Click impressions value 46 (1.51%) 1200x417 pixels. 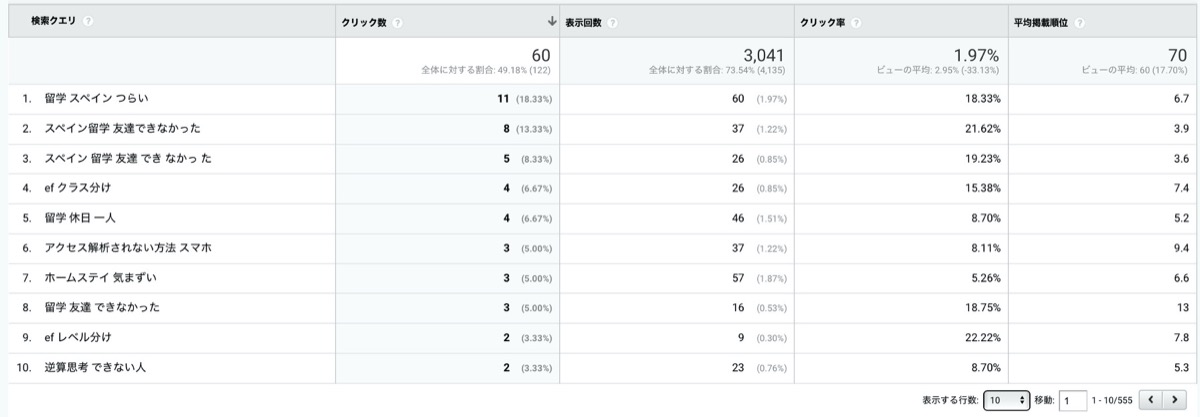pos(760,218)
